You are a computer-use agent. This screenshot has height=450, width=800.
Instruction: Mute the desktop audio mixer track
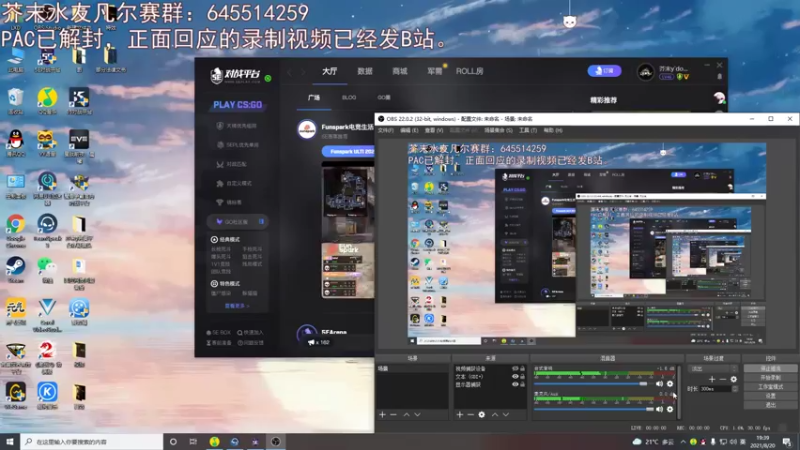pyautogui.click(x=659, y=384)
